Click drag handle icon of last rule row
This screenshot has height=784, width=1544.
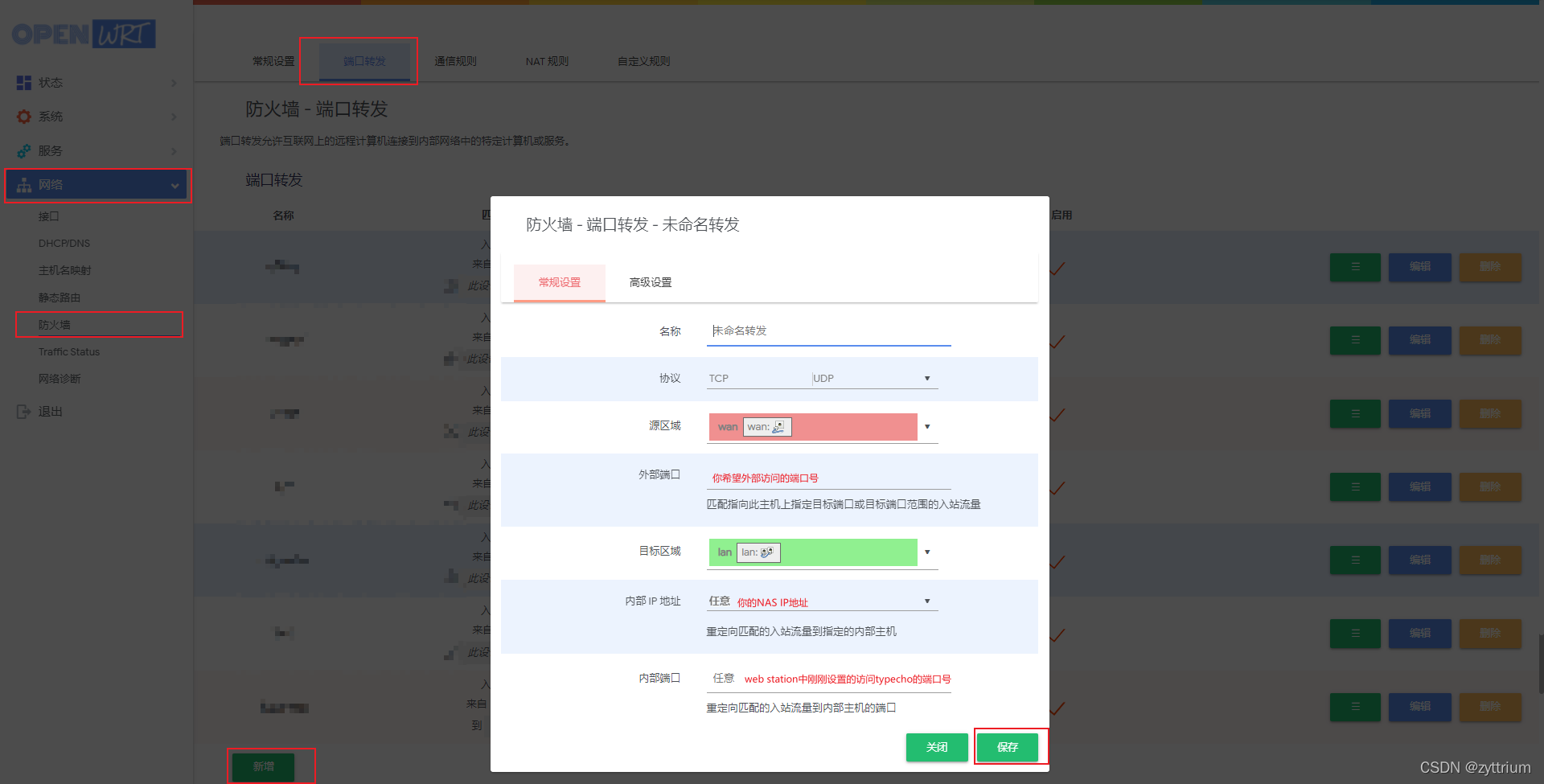(1355, 707)
